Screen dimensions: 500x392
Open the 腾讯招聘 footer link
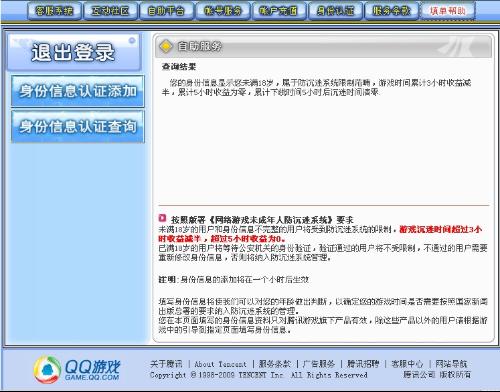(363, 364)
